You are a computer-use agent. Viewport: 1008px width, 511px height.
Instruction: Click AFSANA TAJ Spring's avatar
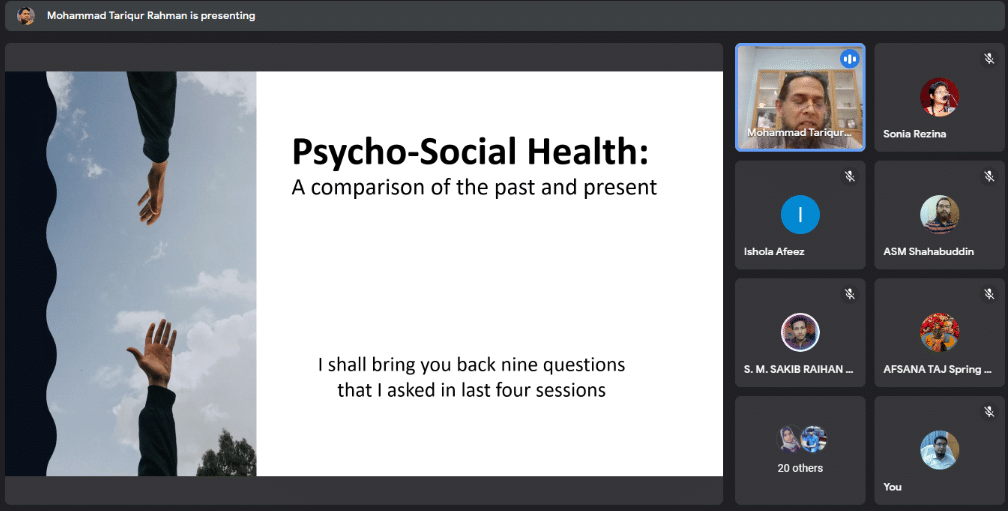pyautogui.click(x=939, y=332)
